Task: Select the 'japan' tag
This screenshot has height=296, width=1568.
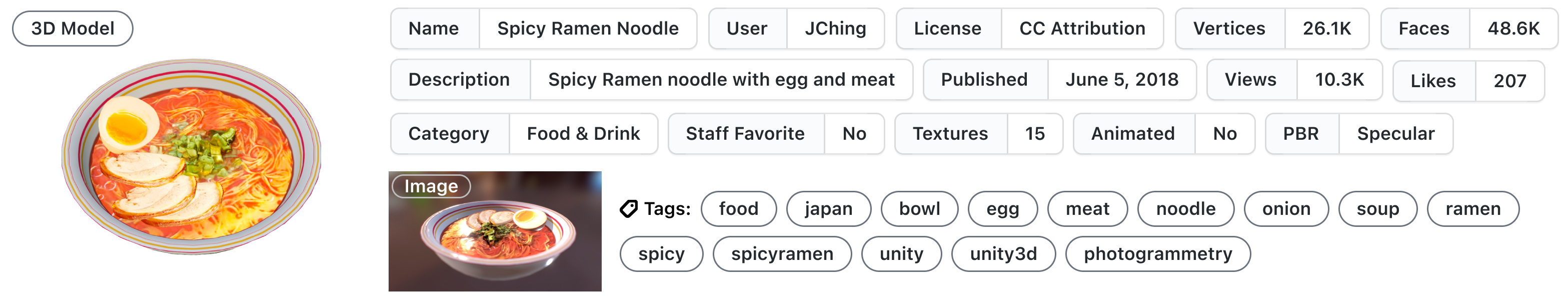Action: [828, 209]
